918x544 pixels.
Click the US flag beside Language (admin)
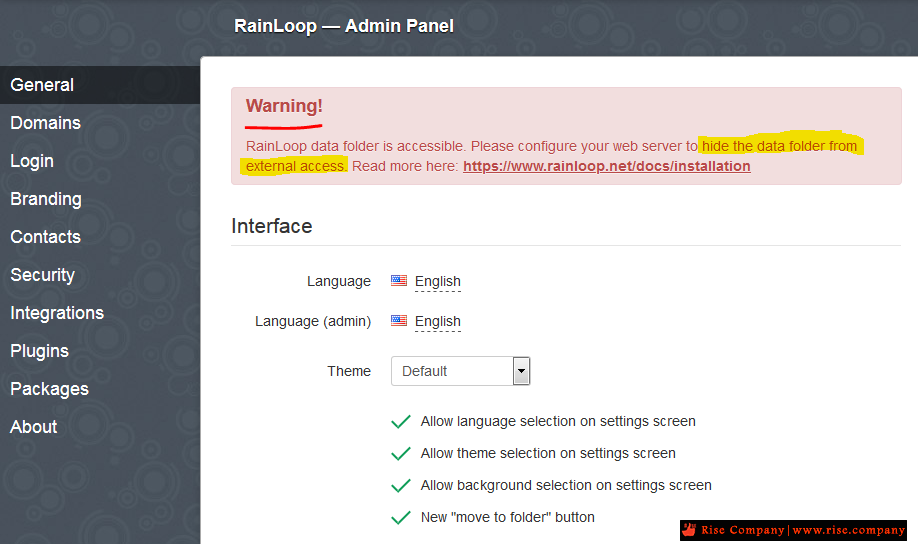click(x=399, y=320)
